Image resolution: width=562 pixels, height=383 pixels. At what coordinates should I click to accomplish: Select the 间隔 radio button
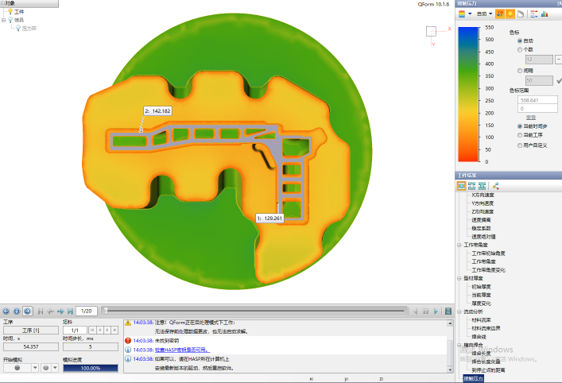click(520, 71)
